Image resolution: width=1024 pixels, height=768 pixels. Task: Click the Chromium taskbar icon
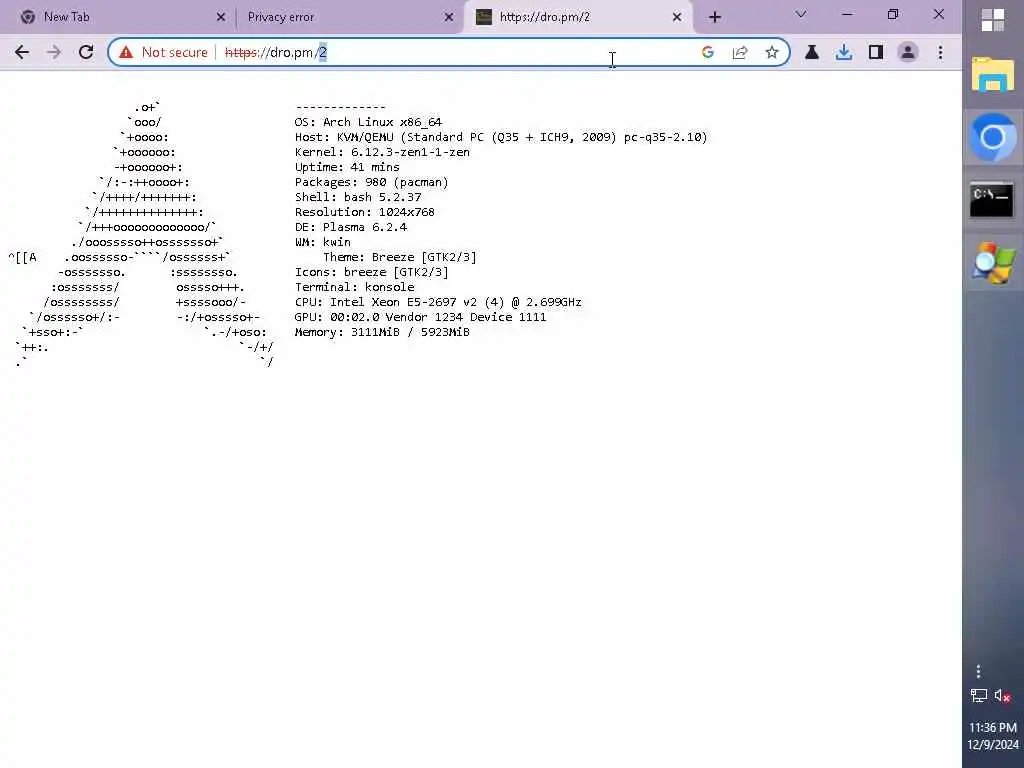[x=993, y=137]
